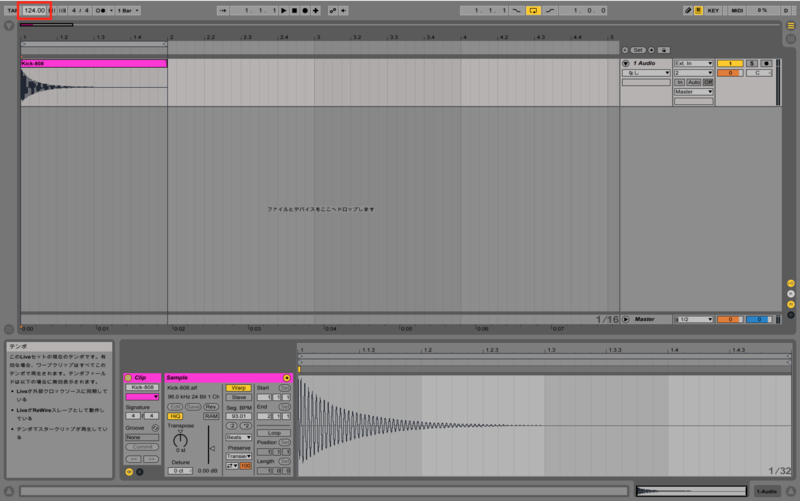Click the track volume slider
800x501 pixels.
[730, 73]
